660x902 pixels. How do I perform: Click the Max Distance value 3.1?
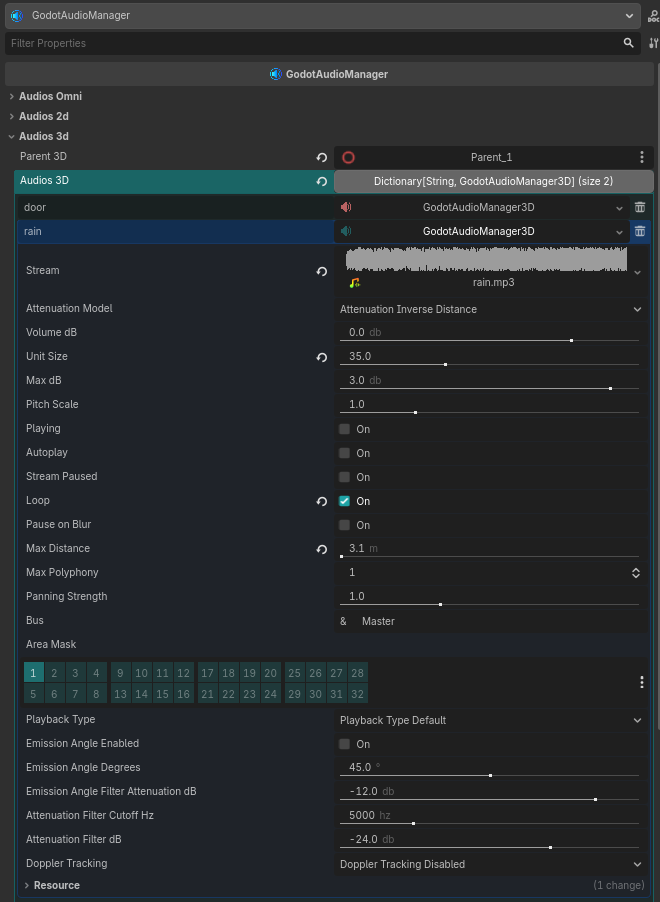point(357,549)
